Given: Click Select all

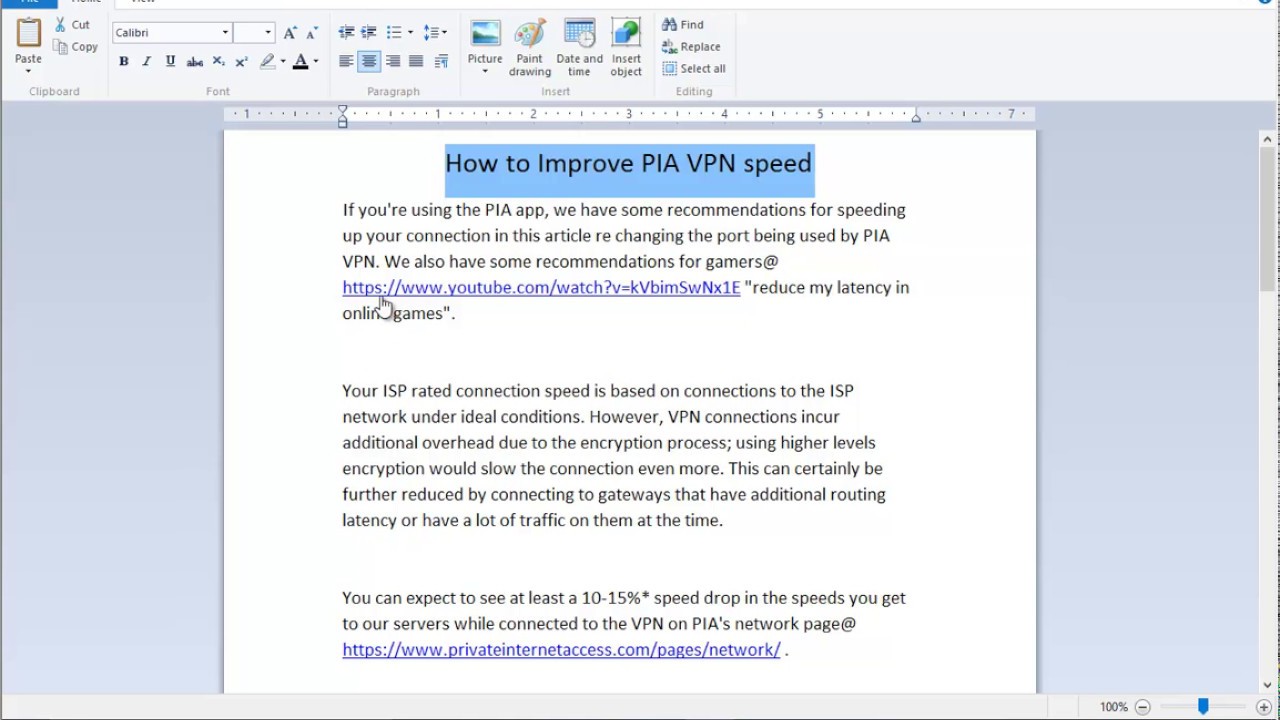Looking at the screenshot, I should pos(694,69).
